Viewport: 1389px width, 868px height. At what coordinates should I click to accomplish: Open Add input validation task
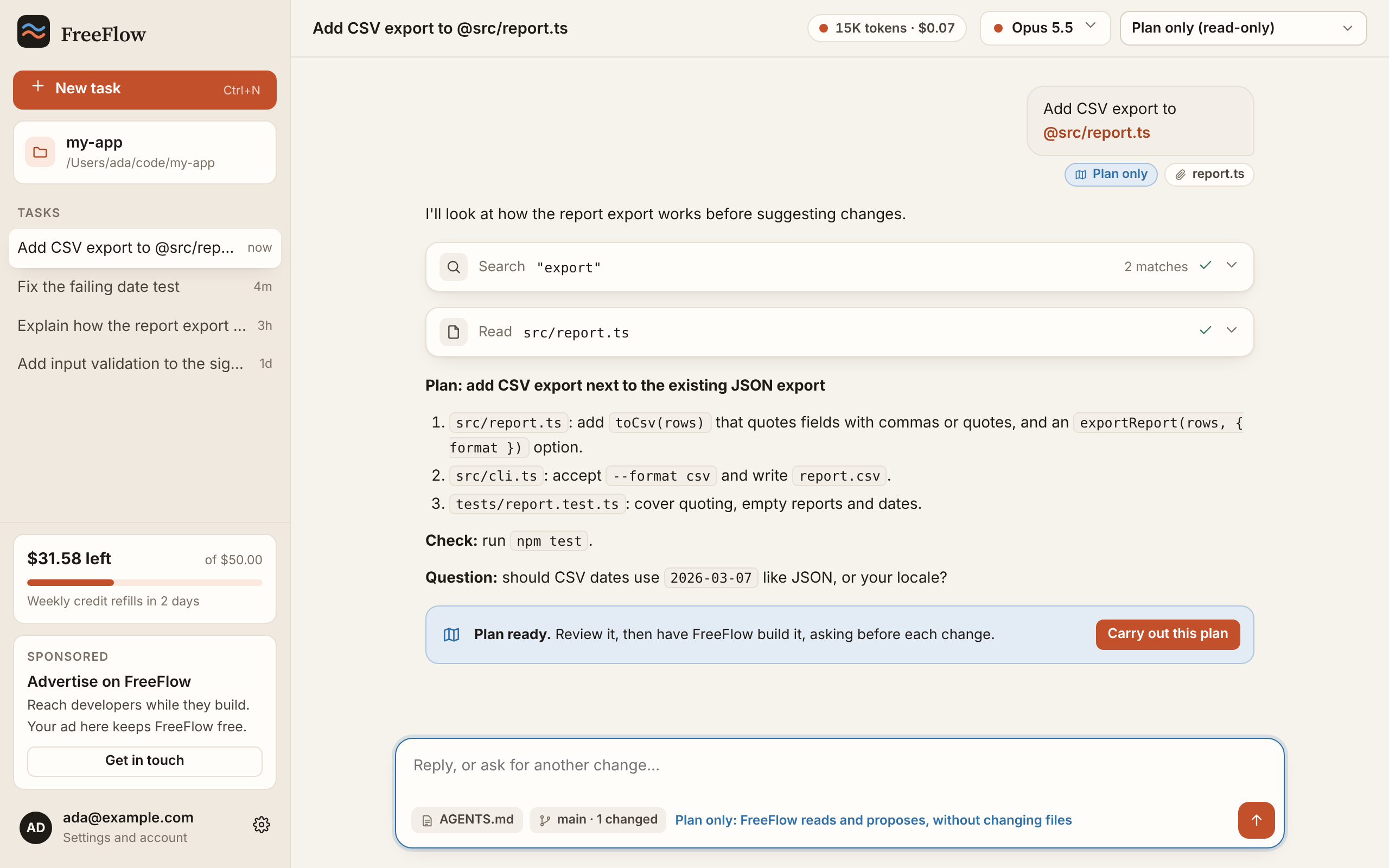pyautogui.click(x=145, y=363)
